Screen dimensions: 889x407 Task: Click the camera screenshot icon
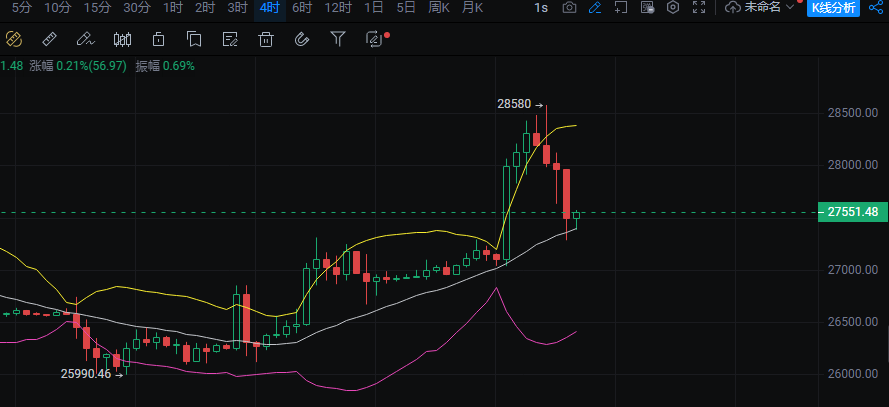coord(569,8)
